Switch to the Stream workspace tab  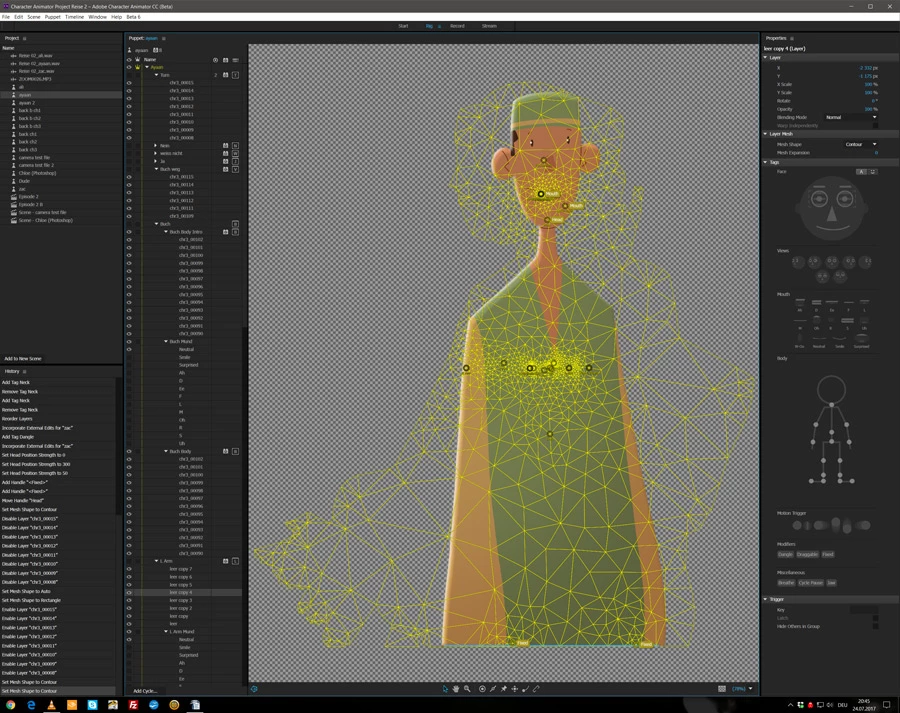[489, 26]
